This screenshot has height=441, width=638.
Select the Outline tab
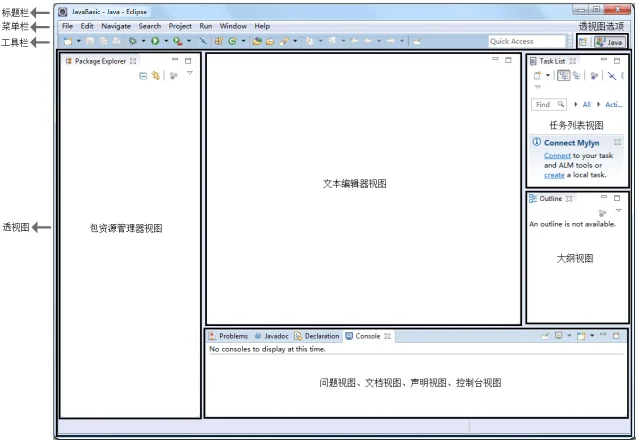coord(551,199)
